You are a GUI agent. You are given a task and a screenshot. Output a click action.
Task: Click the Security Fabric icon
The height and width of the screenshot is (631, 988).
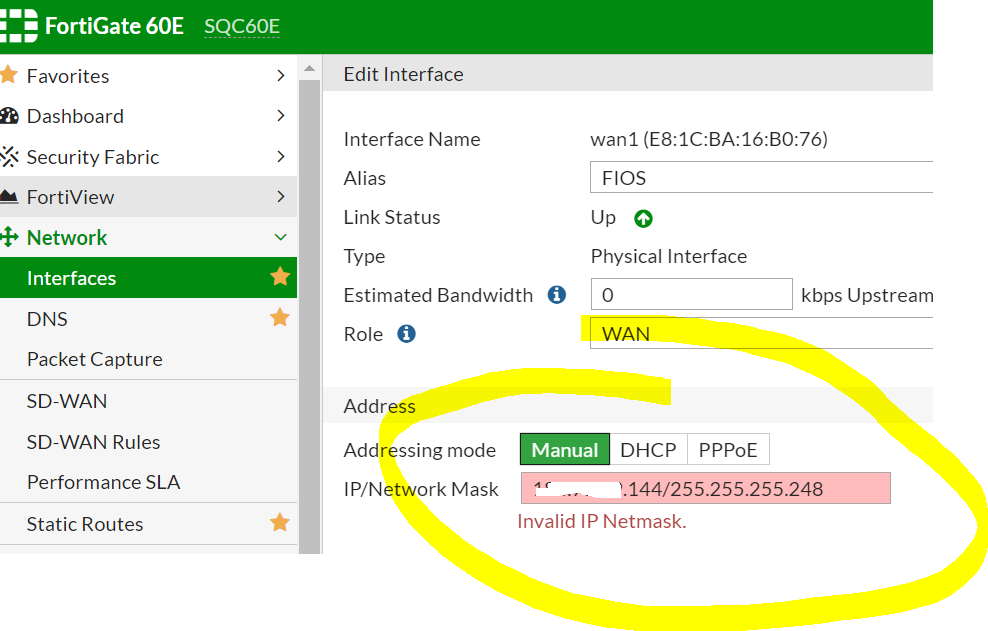9,157
